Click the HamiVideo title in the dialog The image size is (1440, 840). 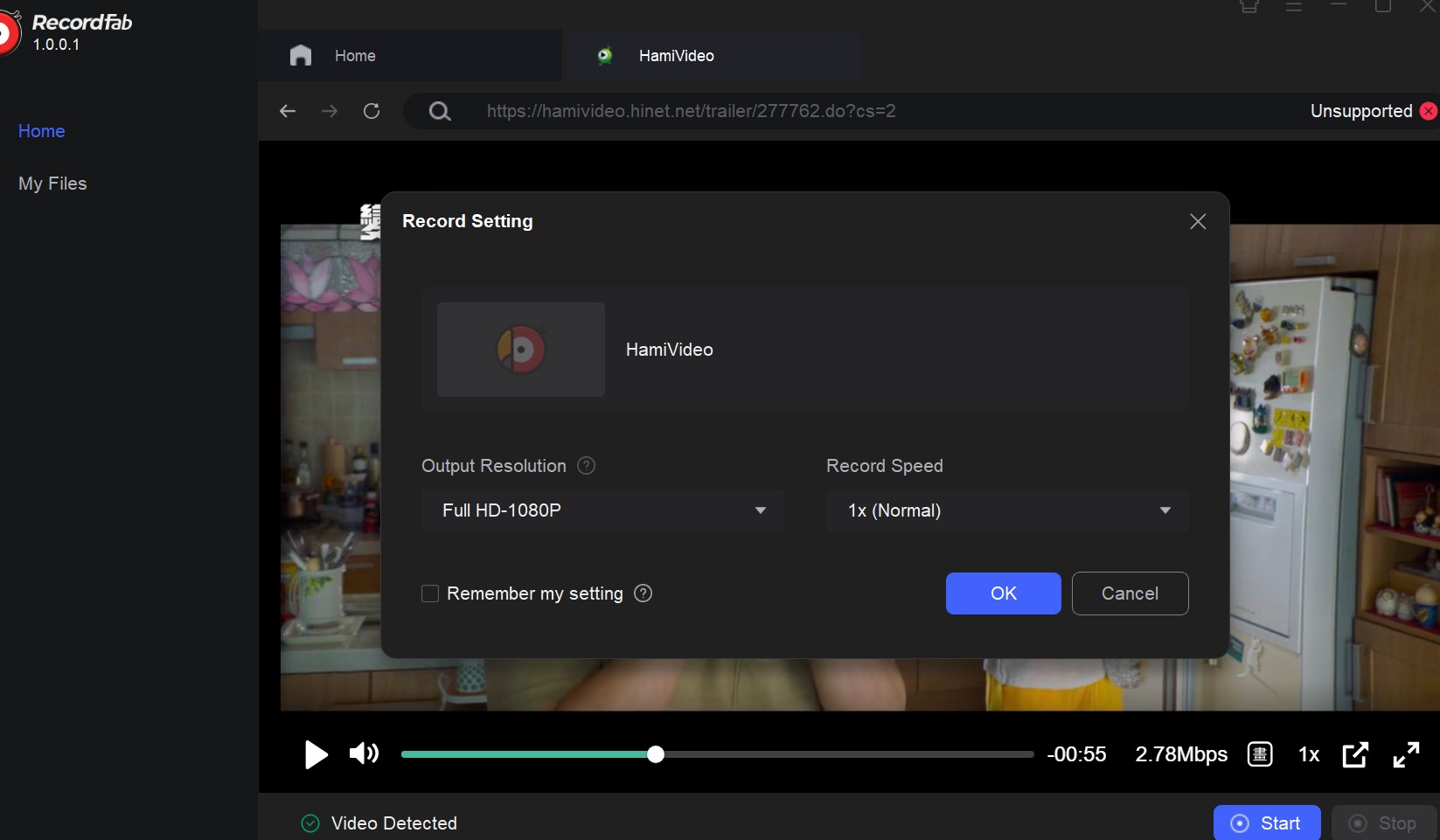(670, 350)
